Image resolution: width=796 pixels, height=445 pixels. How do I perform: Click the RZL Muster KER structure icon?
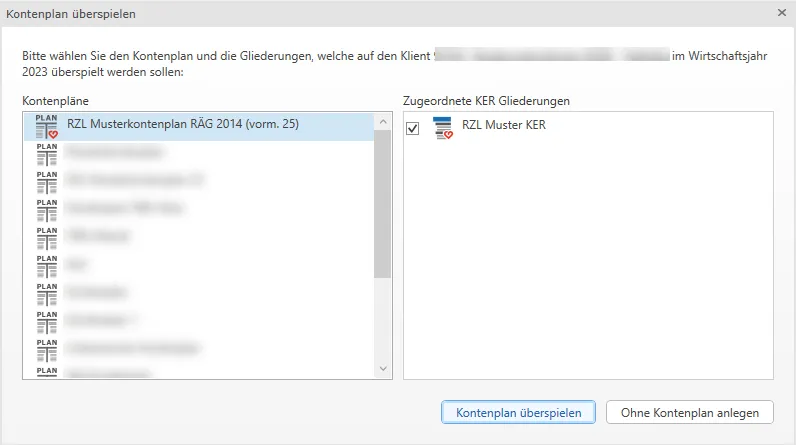click(443, 128)
